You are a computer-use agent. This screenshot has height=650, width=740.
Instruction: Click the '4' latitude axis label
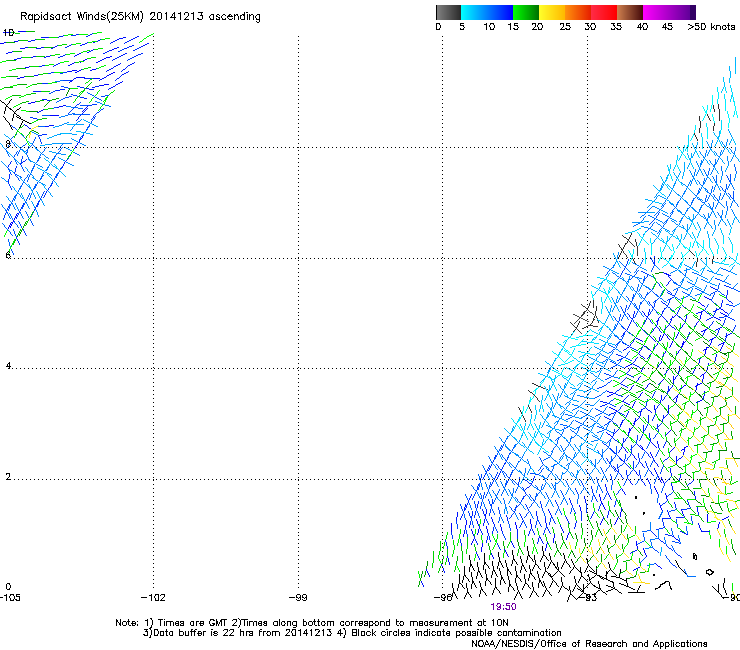point(8,366)
